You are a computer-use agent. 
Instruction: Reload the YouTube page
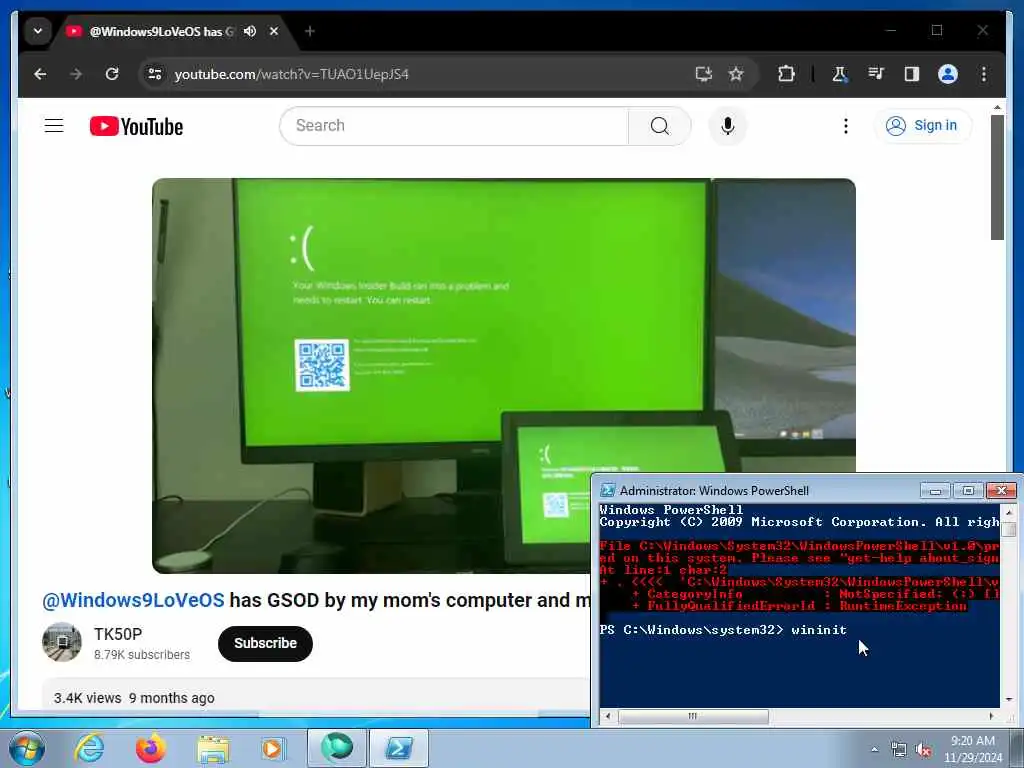pos(112,74)
